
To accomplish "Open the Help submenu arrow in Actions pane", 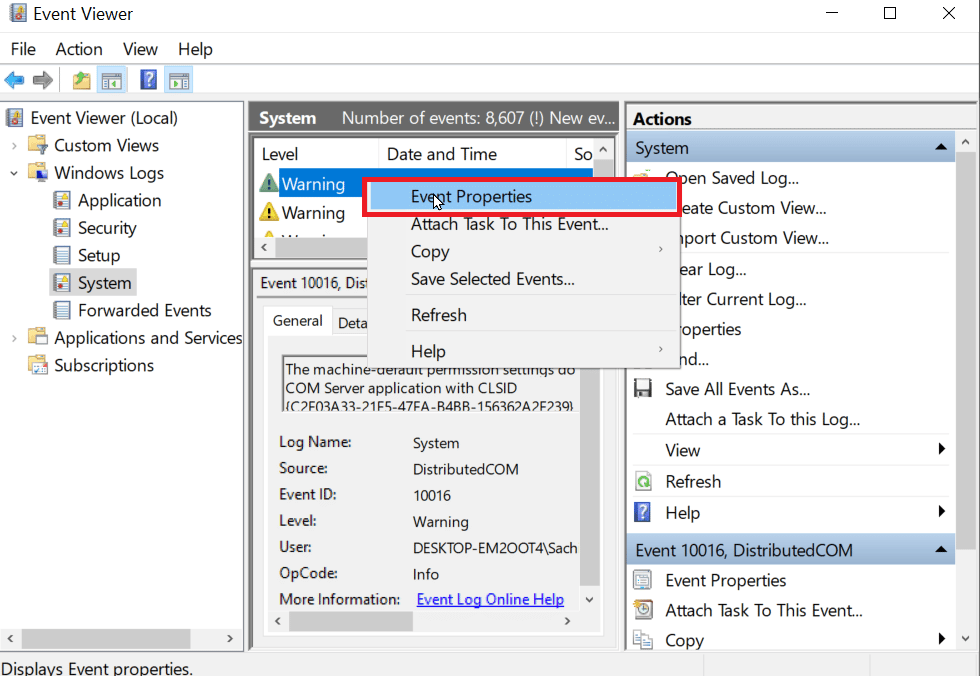I will click(x=942, y=512).
